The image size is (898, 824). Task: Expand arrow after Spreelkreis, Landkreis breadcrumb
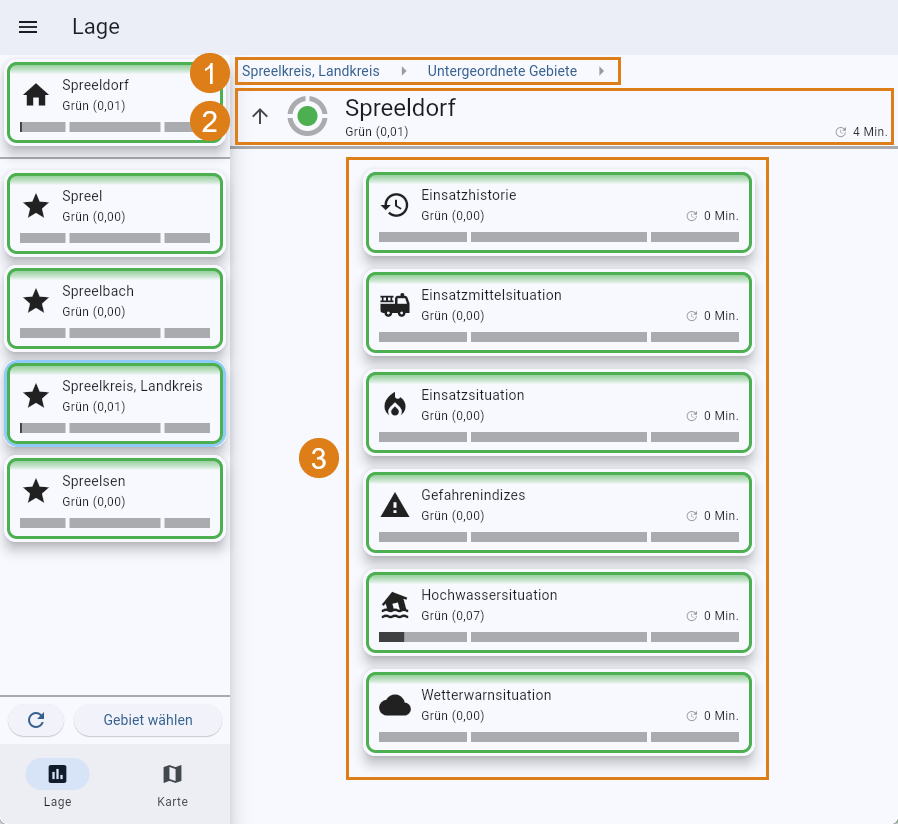[404, 71]
